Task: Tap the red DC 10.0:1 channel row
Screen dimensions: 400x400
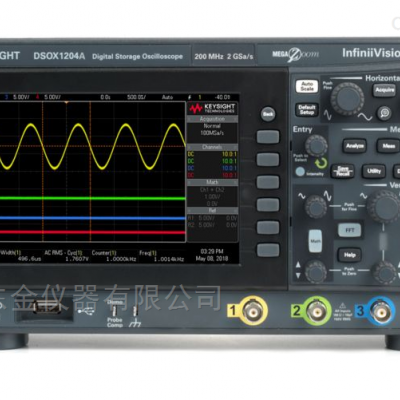Action: click(212, 175)
